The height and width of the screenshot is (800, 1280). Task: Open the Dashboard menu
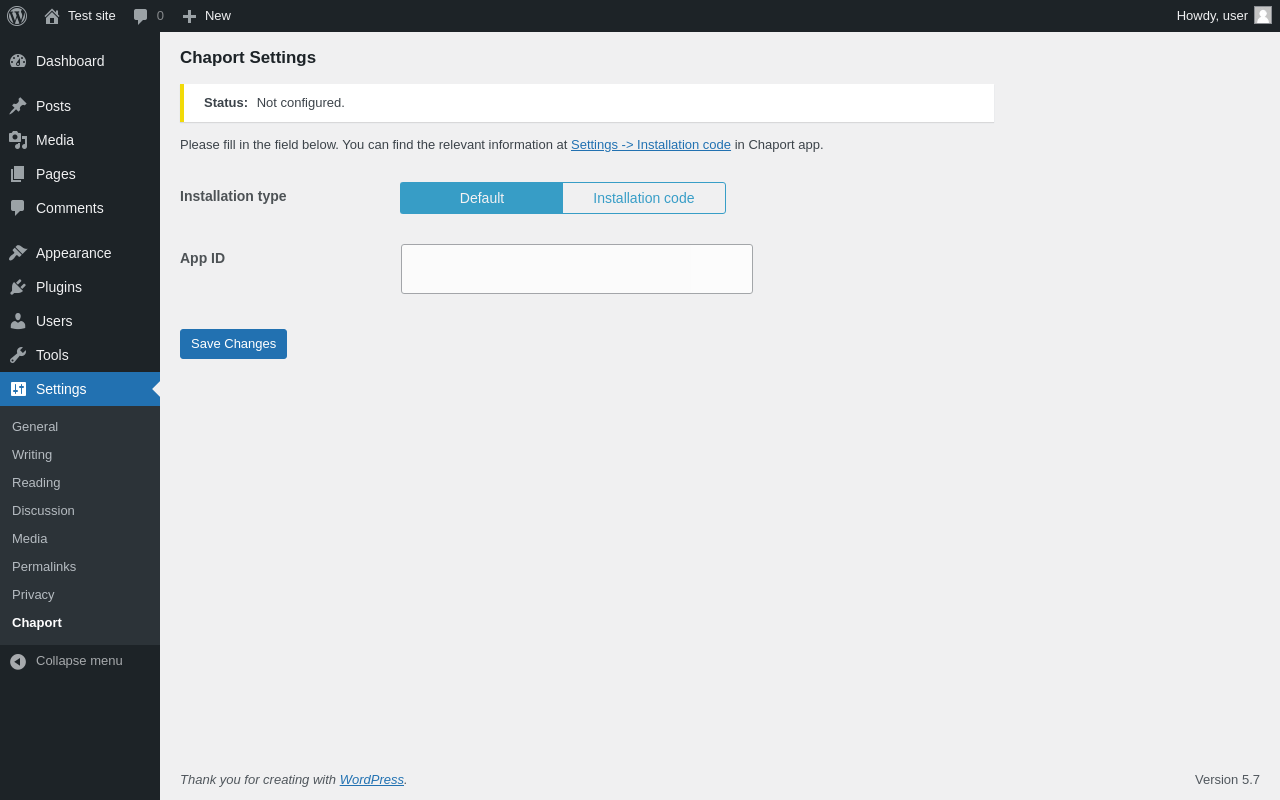[x=80, y=61]
